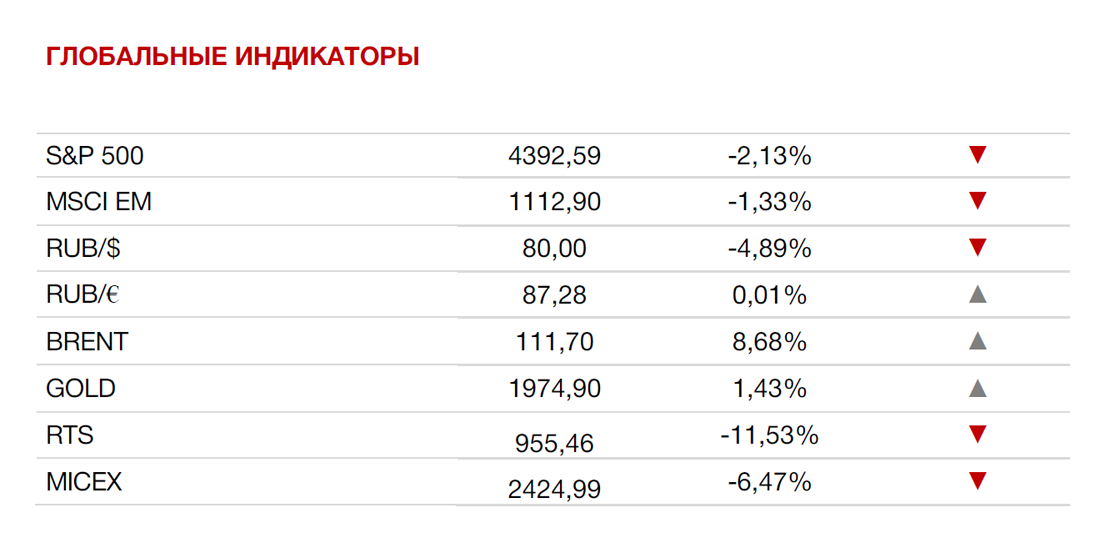Select the GOLD price 1974,90

[x=554, y=388]
